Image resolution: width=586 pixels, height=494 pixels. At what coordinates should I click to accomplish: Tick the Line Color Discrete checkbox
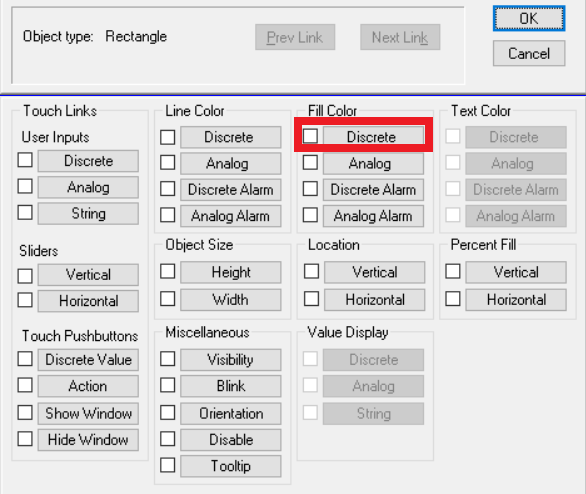[167, 137]
